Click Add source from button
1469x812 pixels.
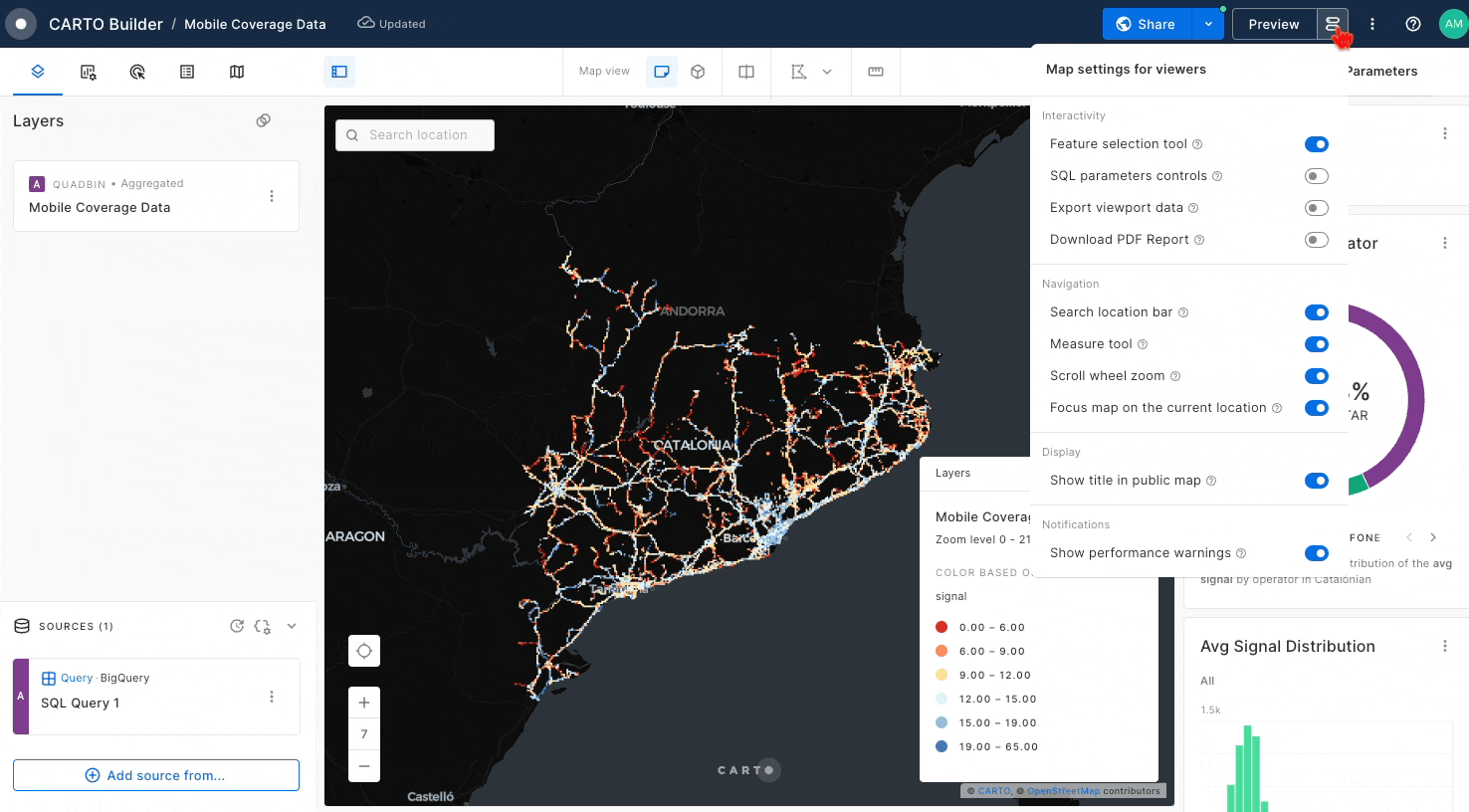[156, 775]
